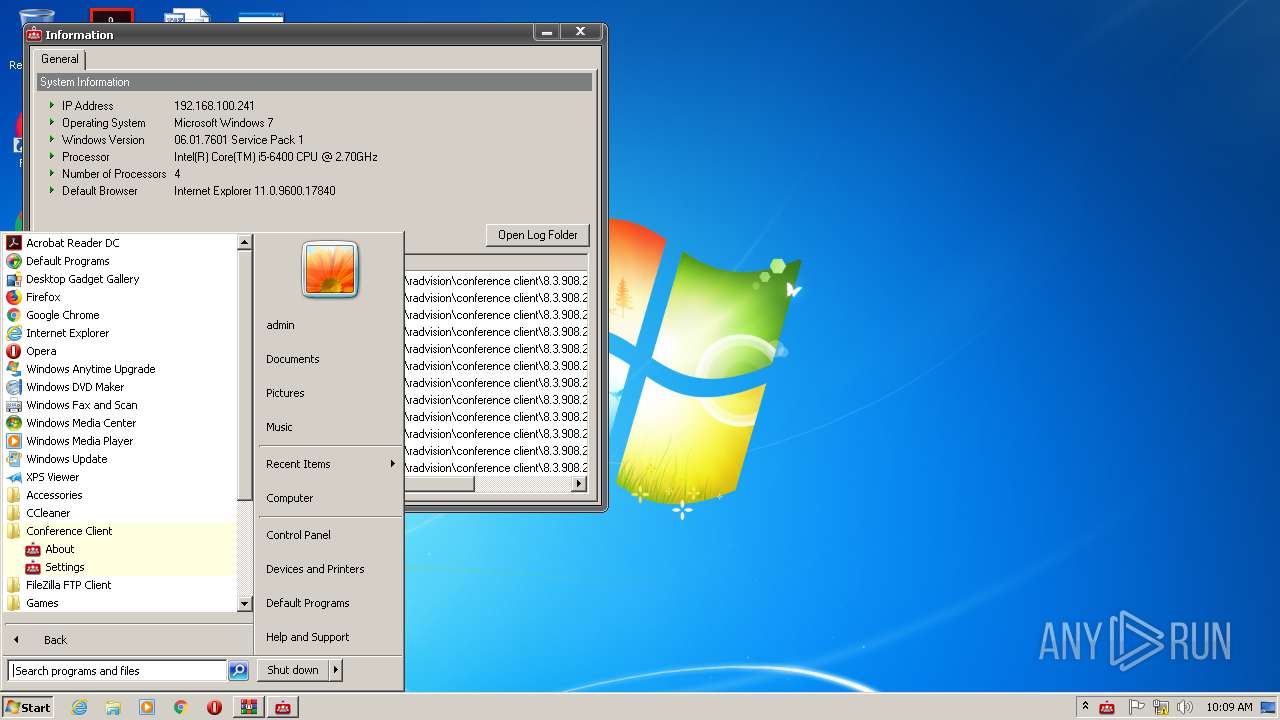Click the search magnifier button in Start menu

coord(238,671)
